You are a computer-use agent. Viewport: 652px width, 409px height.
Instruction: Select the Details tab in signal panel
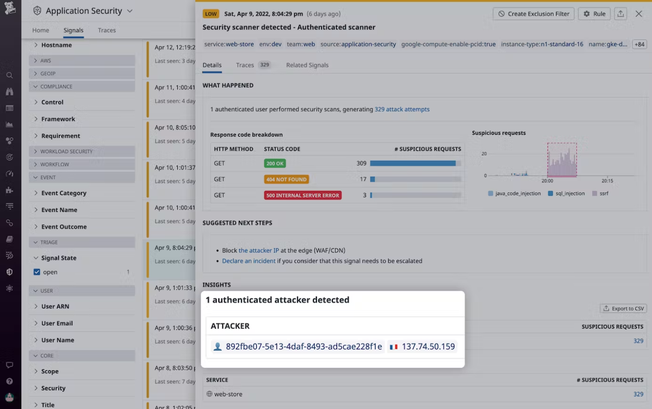click(212, 65)
